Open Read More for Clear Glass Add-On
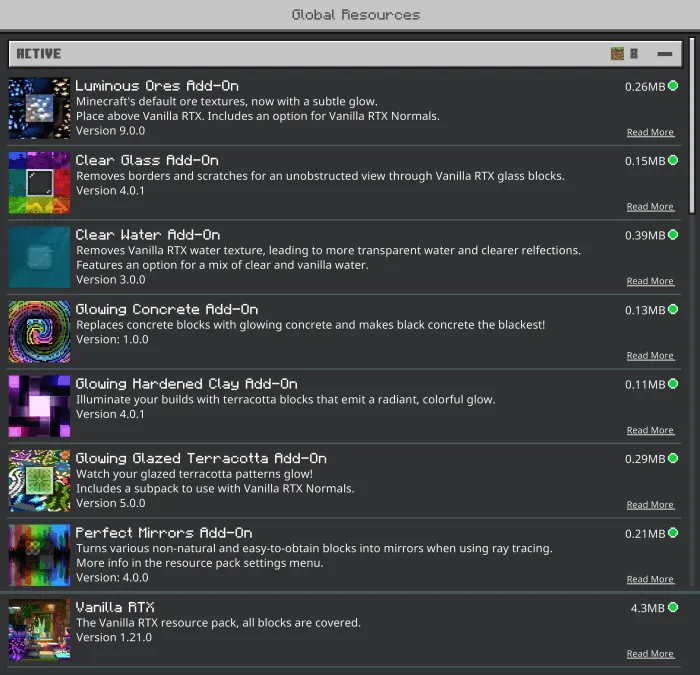 click(650, 207)
